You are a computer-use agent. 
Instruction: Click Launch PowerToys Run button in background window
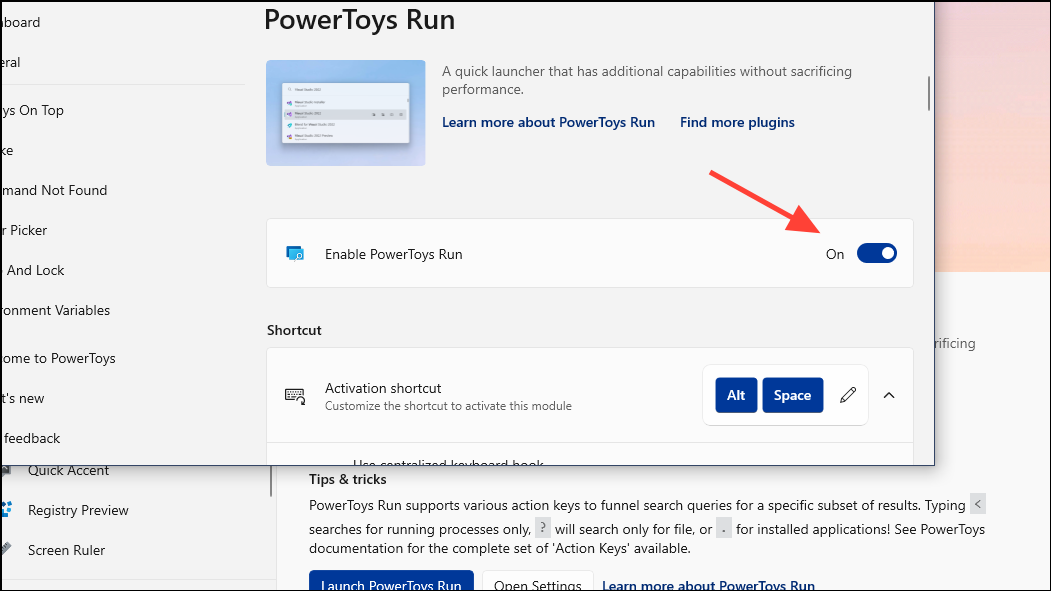click(391, 580)
